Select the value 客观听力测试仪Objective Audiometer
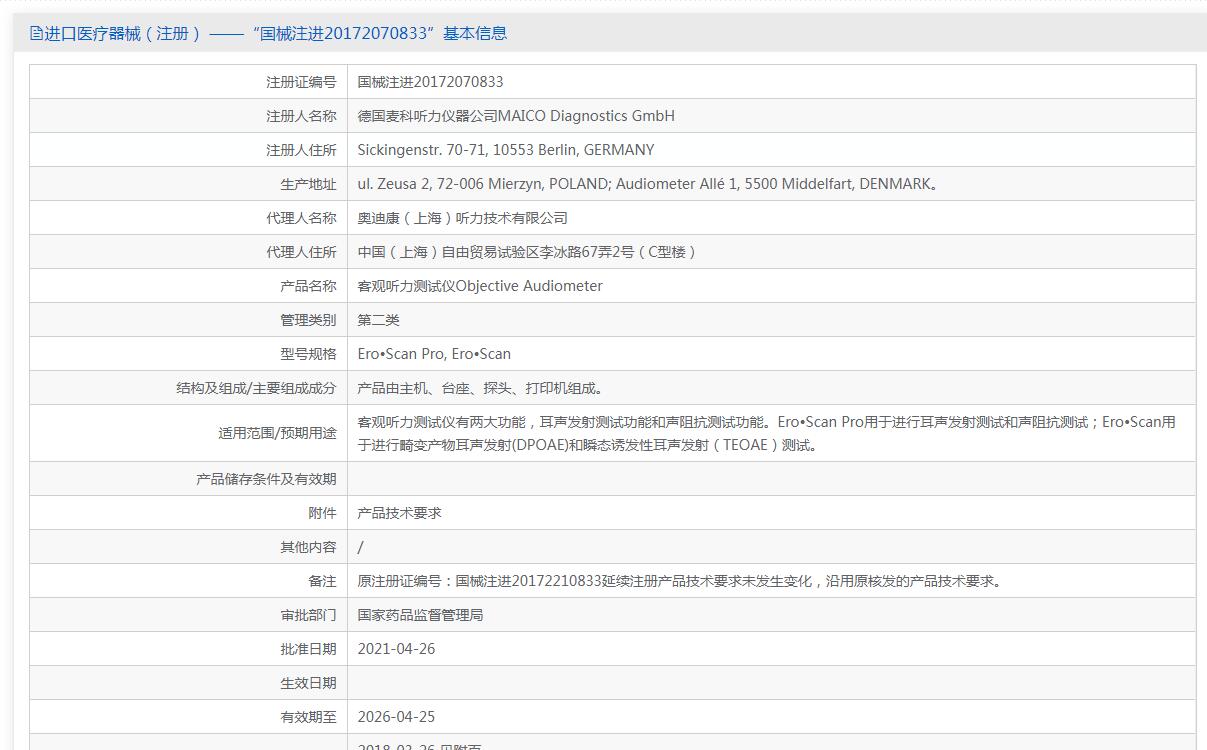 point(480,286)
